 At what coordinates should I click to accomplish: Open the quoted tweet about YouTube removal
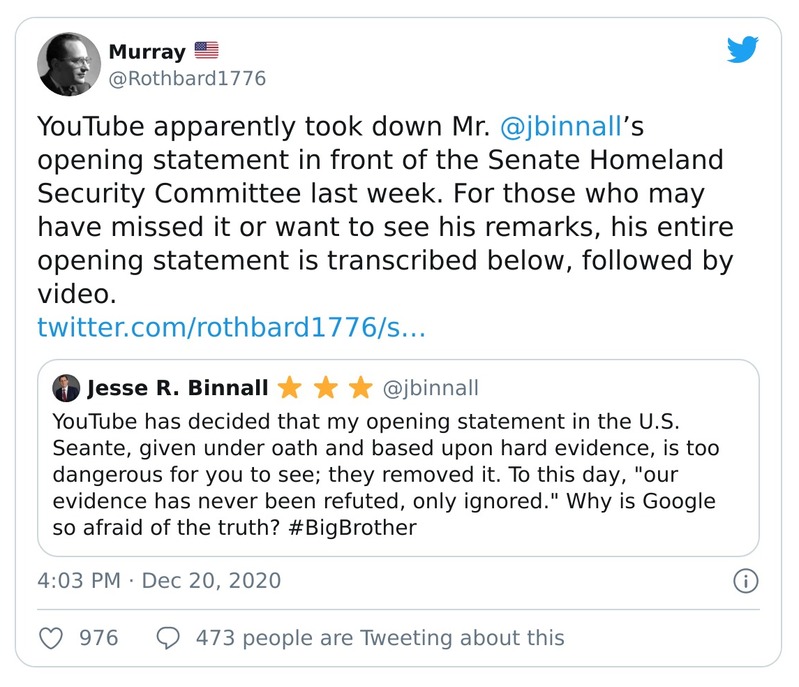[397, 470]
